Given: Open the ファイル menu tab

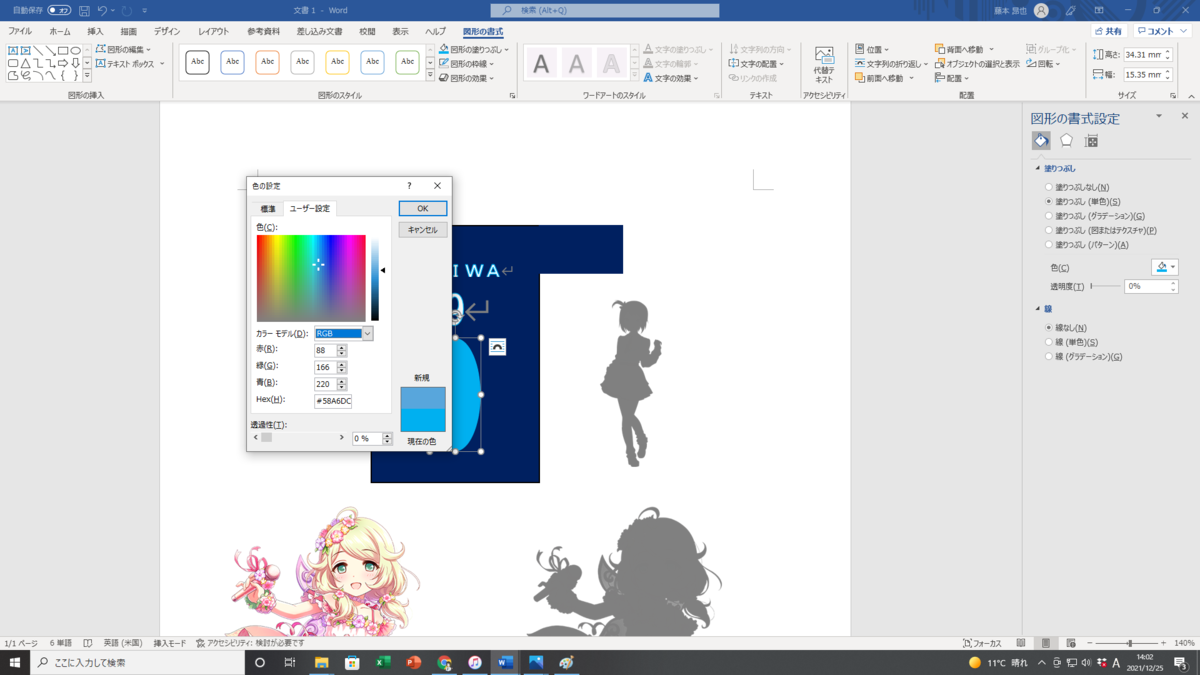Looking at the screenshot, I should click(20, 32).
